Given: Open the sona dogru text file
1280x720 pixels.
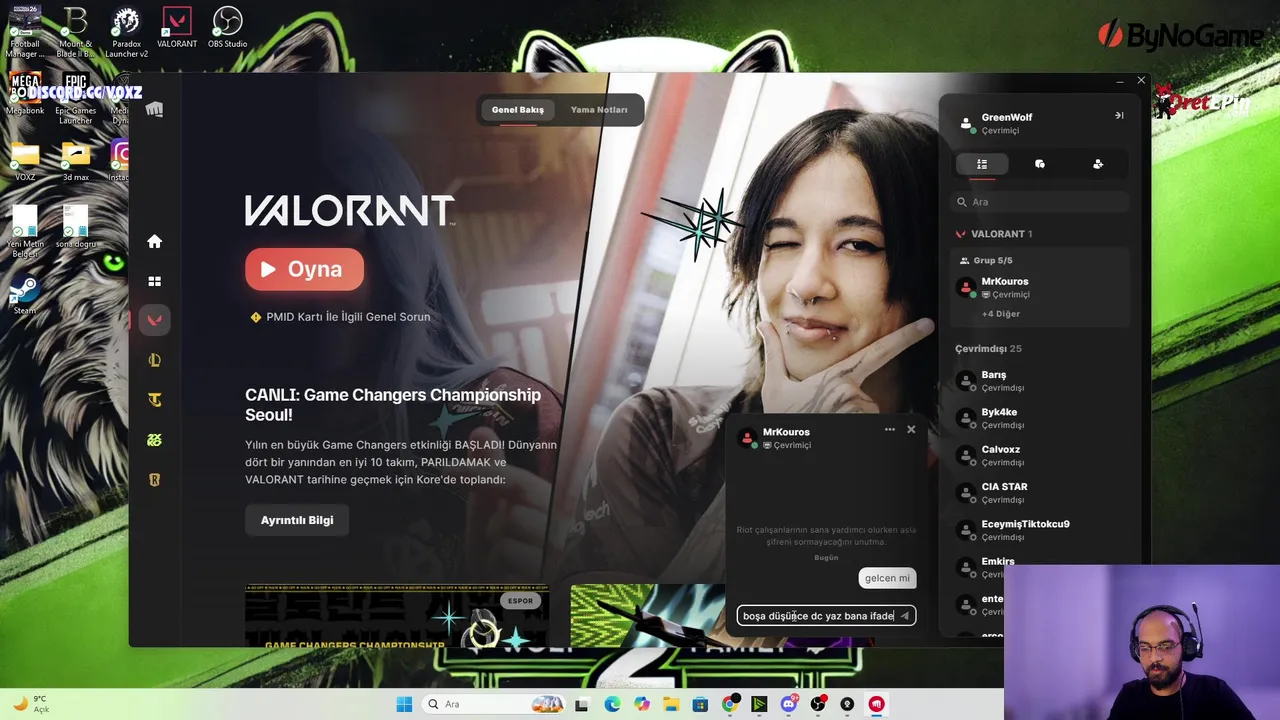Looking at the screenshot, I should tap(76, 226).
